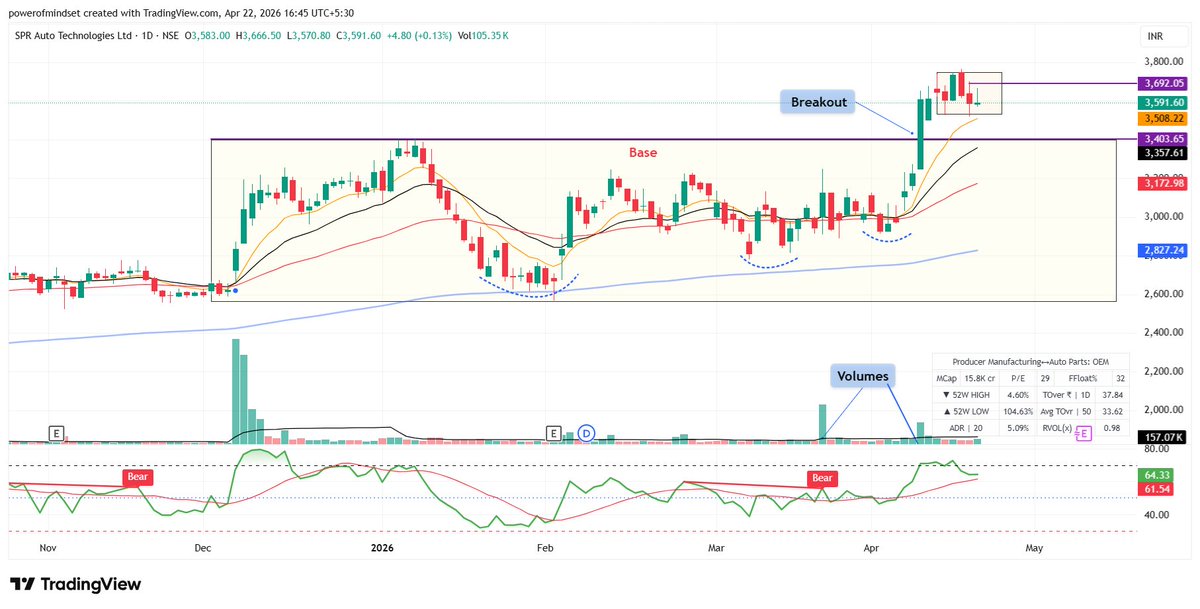Click the May time axis label
This screenshot has height=609, width=1200.
[x=1034, y=548]
